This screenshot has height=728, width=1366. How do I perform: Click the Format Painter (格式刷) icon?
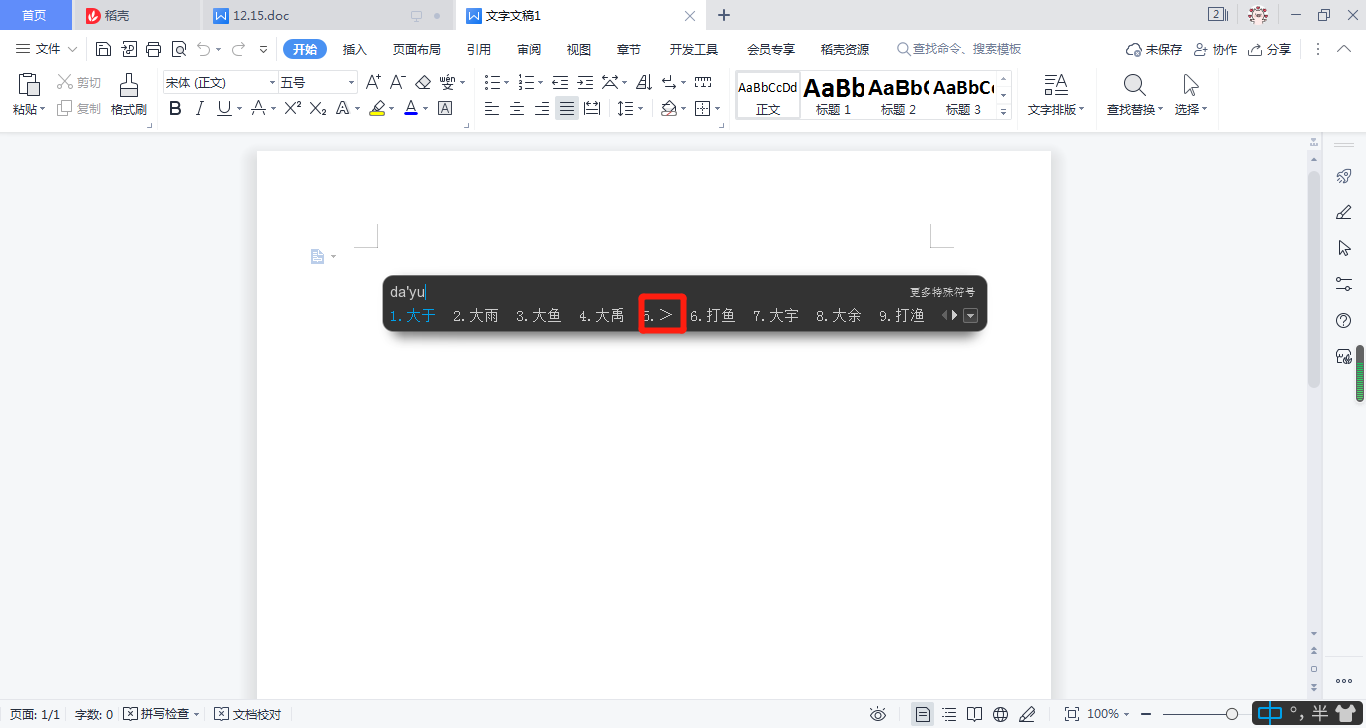(128, 95)
